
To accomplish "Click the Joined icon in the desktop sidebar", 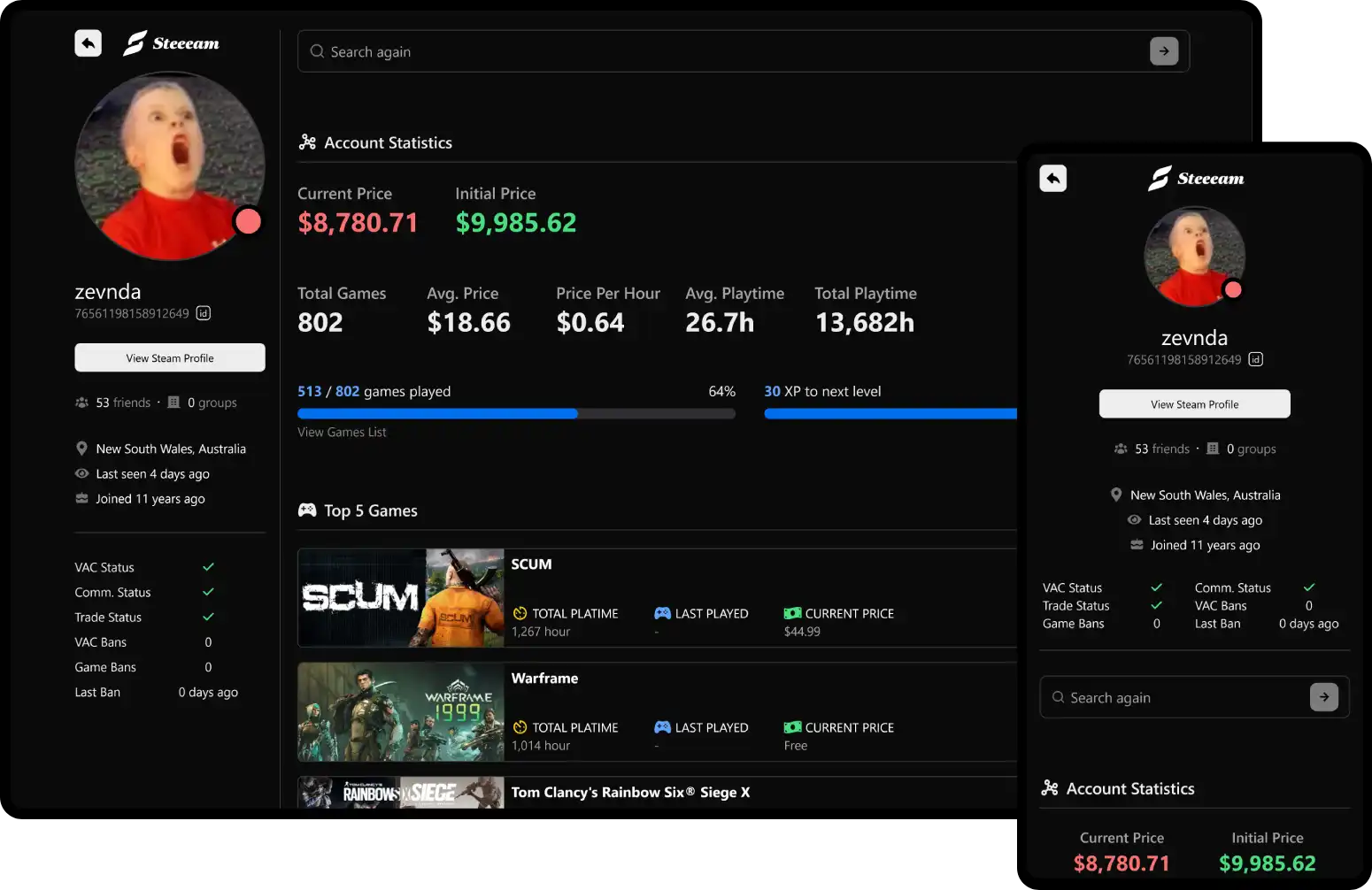I will pyautogui.click(x=81, y=498).
